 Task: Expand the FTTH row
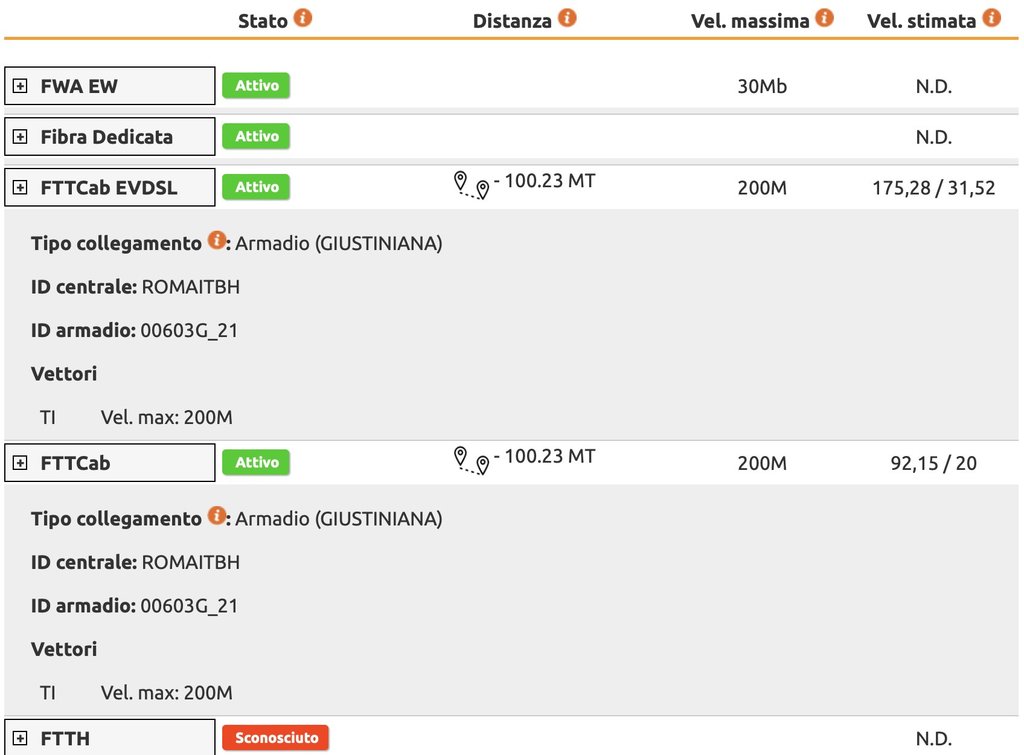tap(19, 739)
